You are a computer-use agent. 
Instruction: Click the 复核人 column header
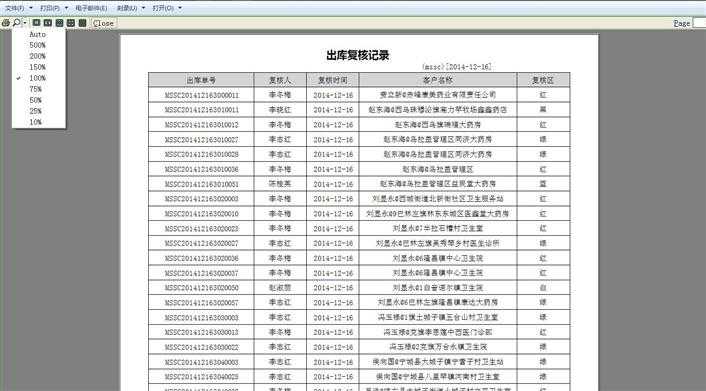pyautogui.click(x=280, y=80)
